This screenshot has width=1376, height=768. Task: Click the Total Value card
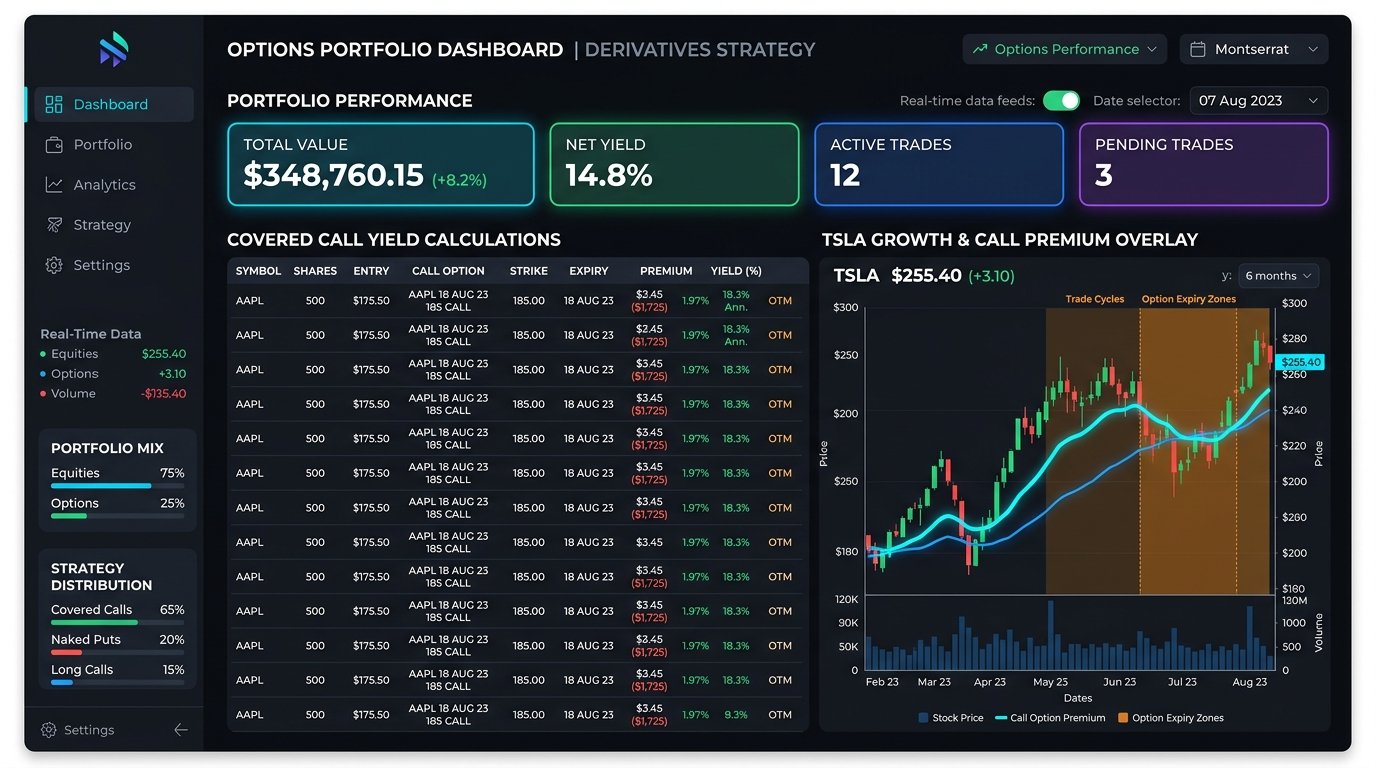[x=381, y=165]
